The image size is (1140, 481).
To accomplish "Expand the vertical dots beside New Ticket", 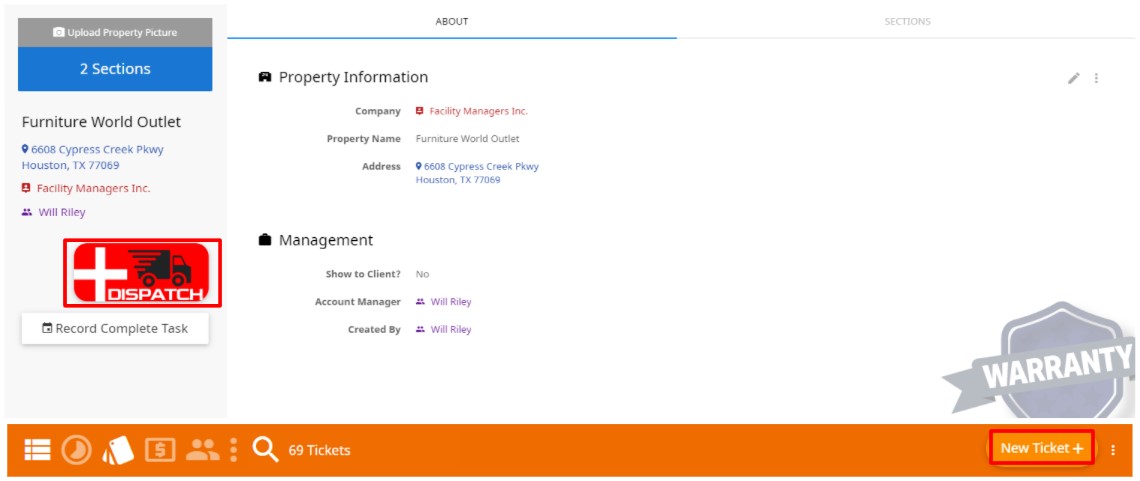I will pyautogui.click(x=1112, y=450).
